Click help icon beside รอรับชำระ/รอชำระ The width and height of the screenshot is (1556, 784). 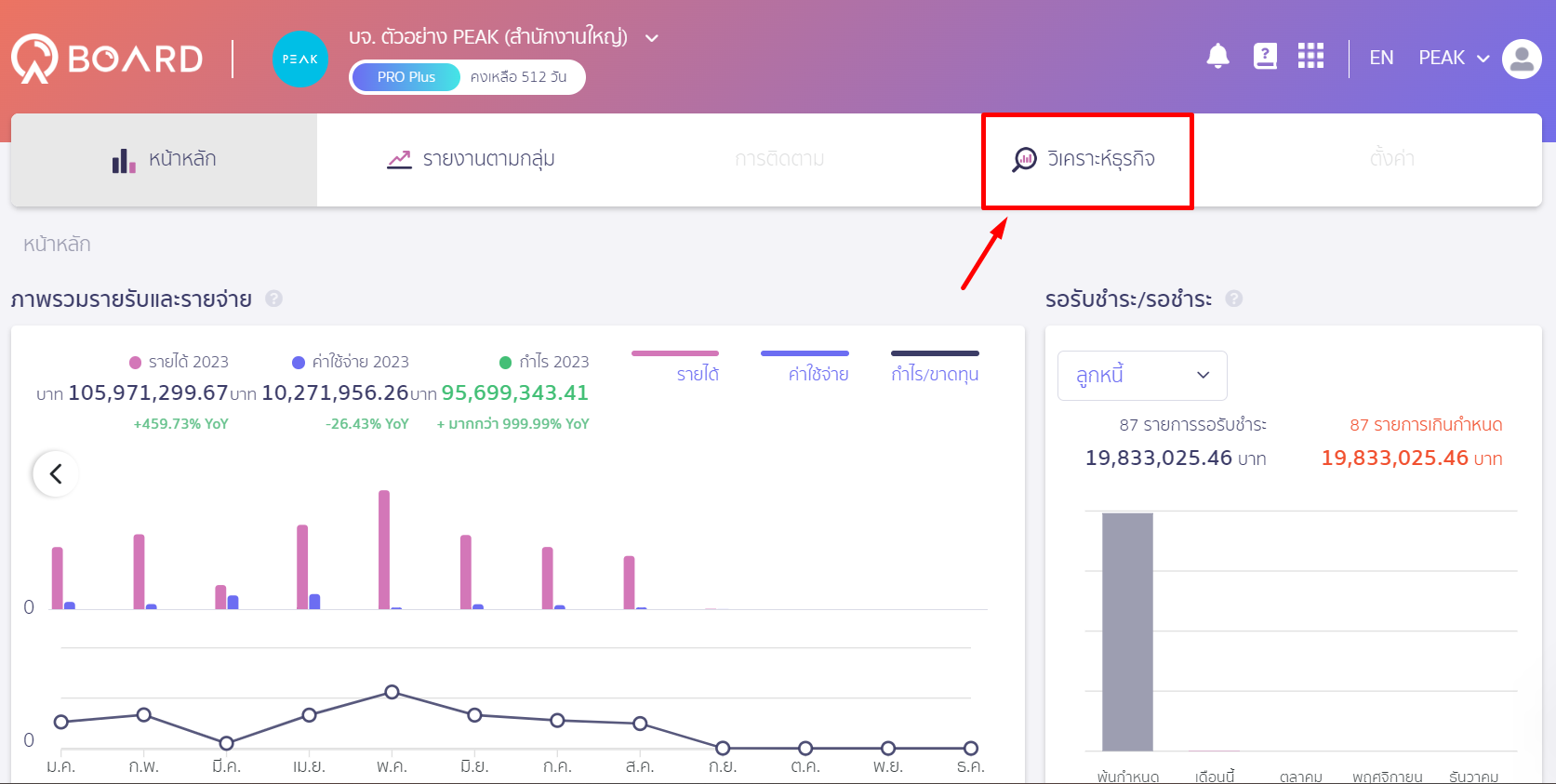click(x=1233, y=299)
